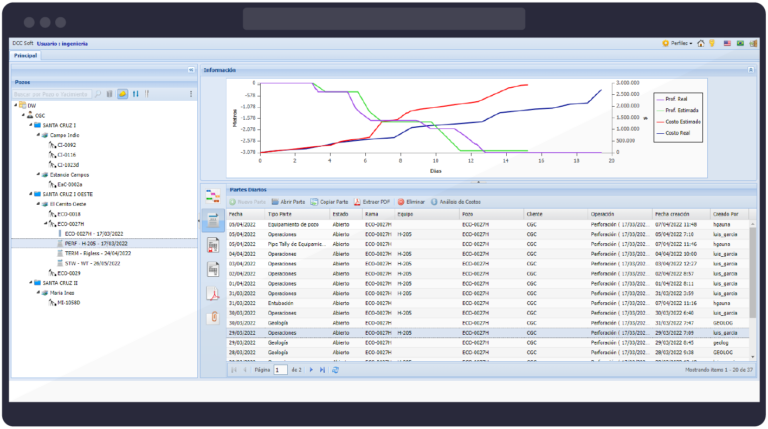This screenshot has height=429, width=768.
Task: Click the Abrir Parte button
Action: [x=288, y=202]
